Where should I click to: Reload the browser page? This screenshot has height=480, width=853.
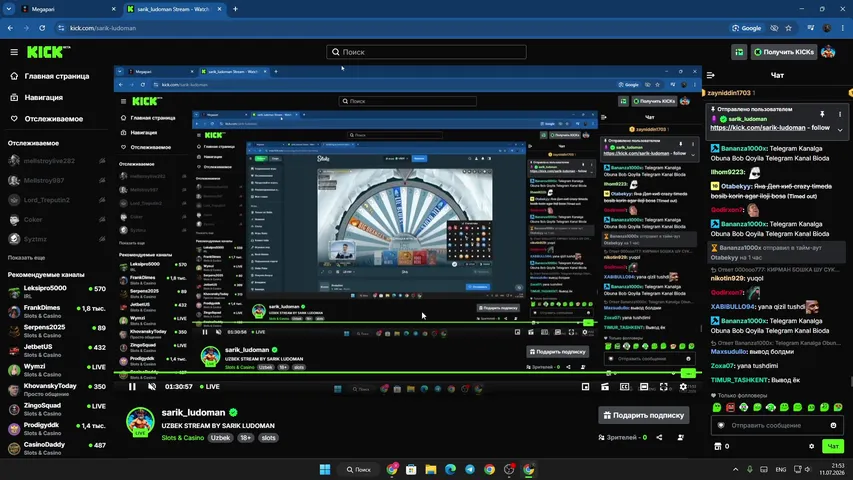tap(42, 28)
